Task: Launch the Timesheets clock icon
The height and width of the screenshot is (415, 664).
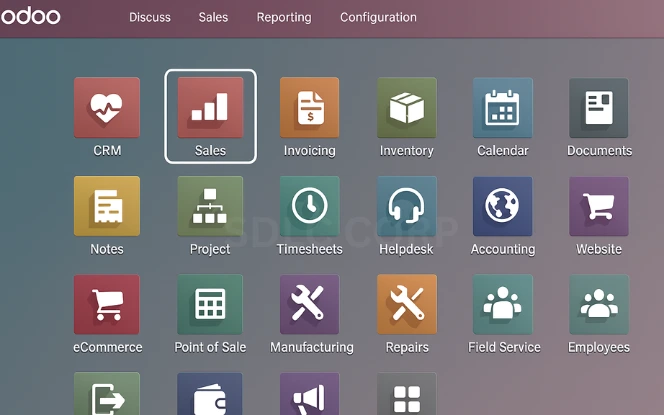Action: click(x=310, y=206)
